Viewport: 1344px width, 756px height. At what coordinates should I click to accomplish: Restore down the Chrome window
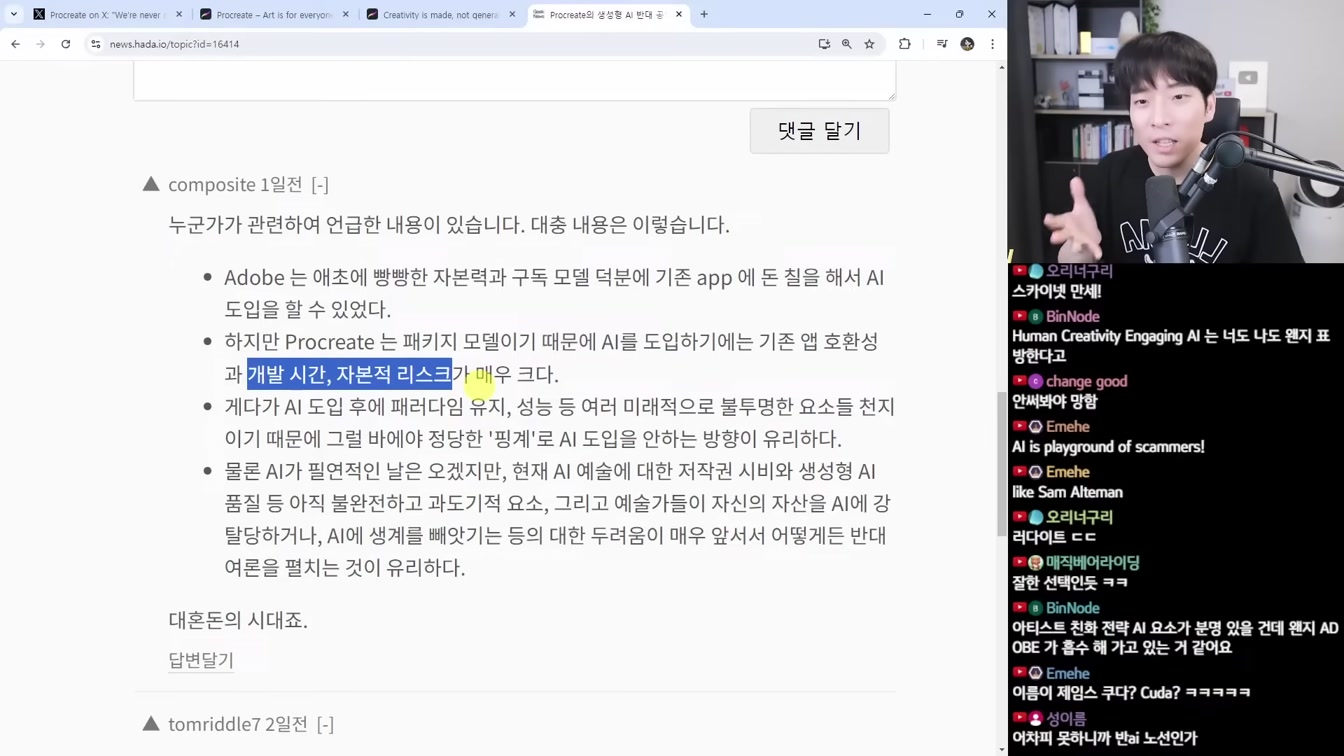click(959, 14)
